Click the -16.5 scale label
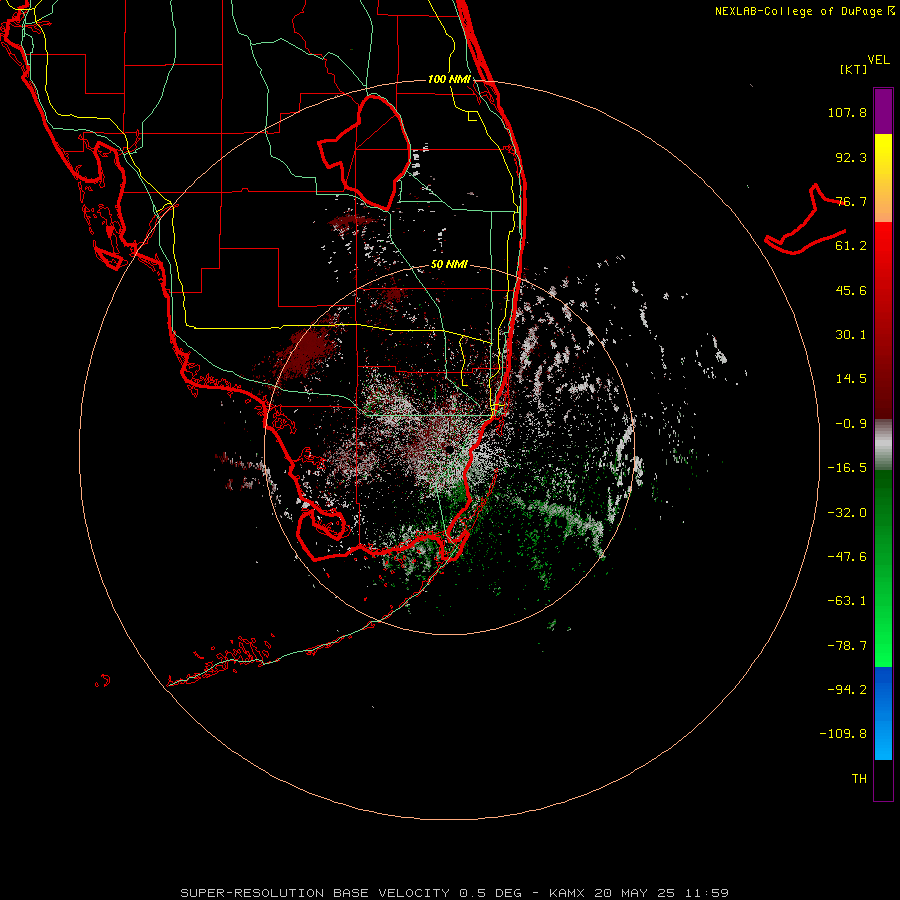 pos(847,468)
